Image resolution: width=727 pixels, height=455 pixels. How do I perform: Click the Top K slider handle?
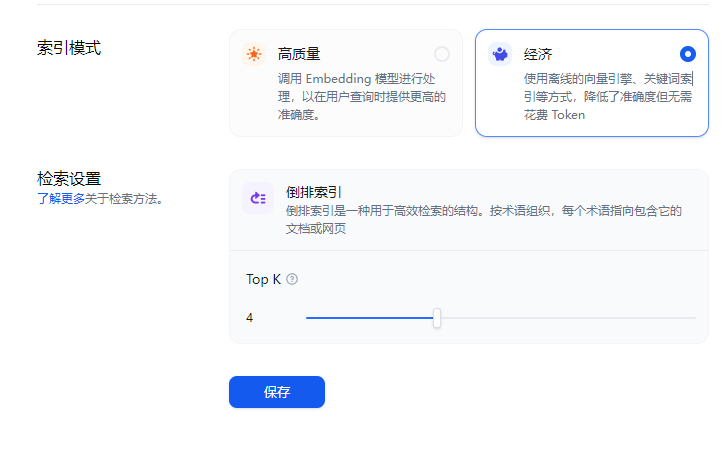point(437,318)
